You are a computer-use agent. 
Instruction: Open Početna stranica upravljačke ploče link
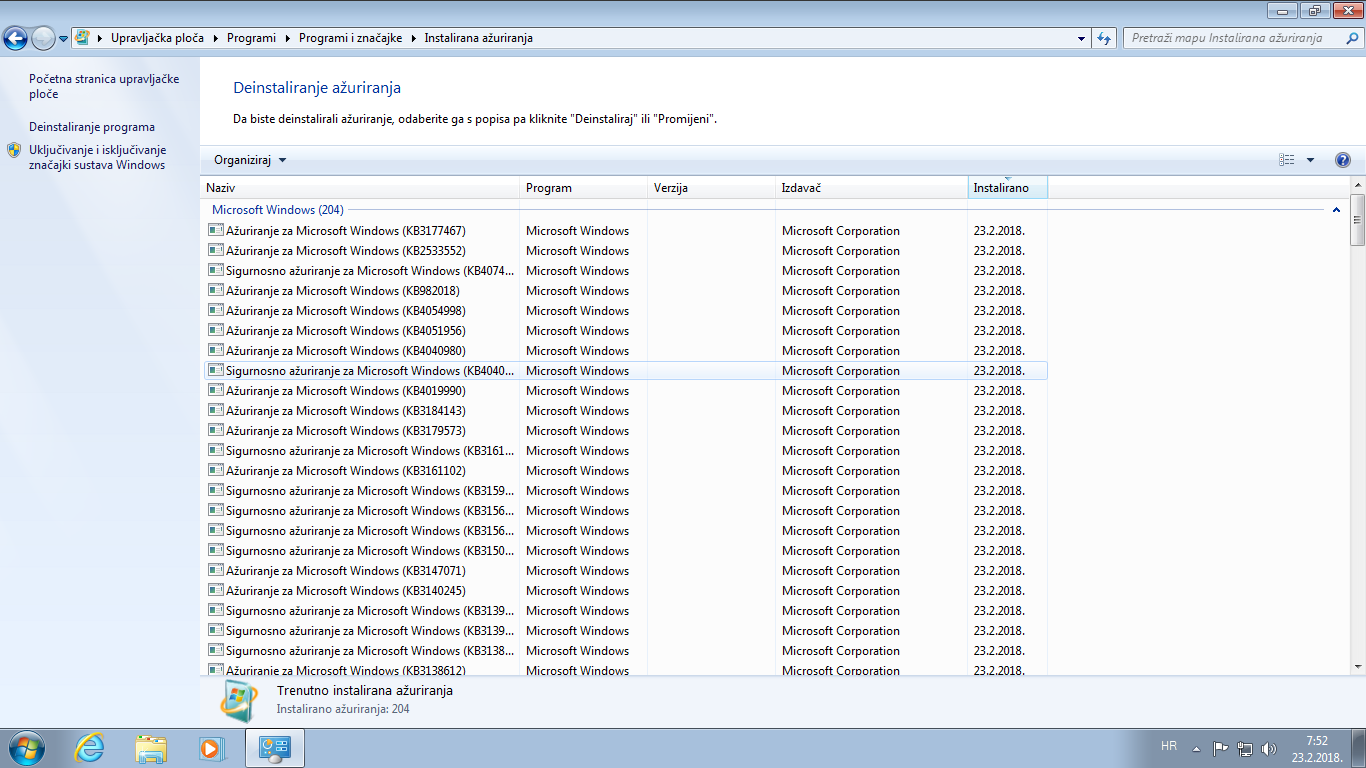(x=104, y=86)
